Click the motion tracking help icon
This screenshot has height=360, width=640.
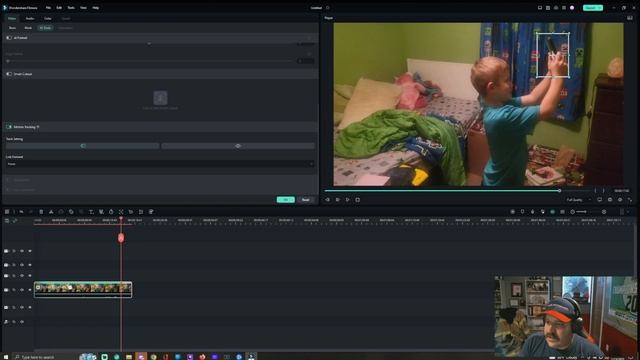tap(38, 127)
